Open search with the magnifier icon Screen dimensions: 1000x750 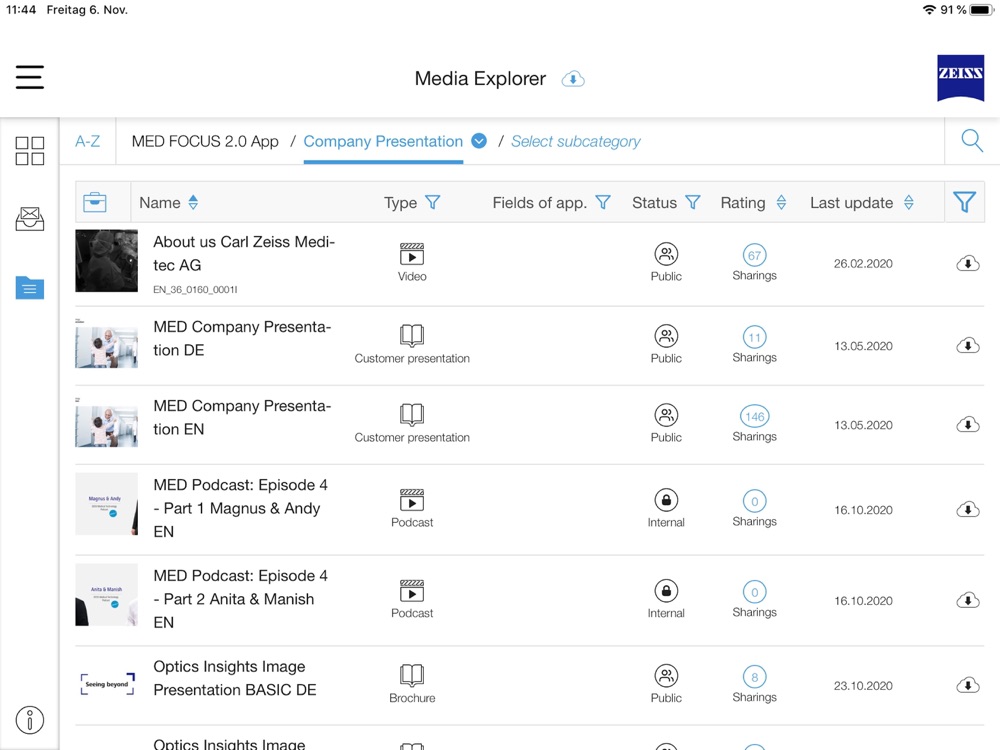tap(971, 141)
